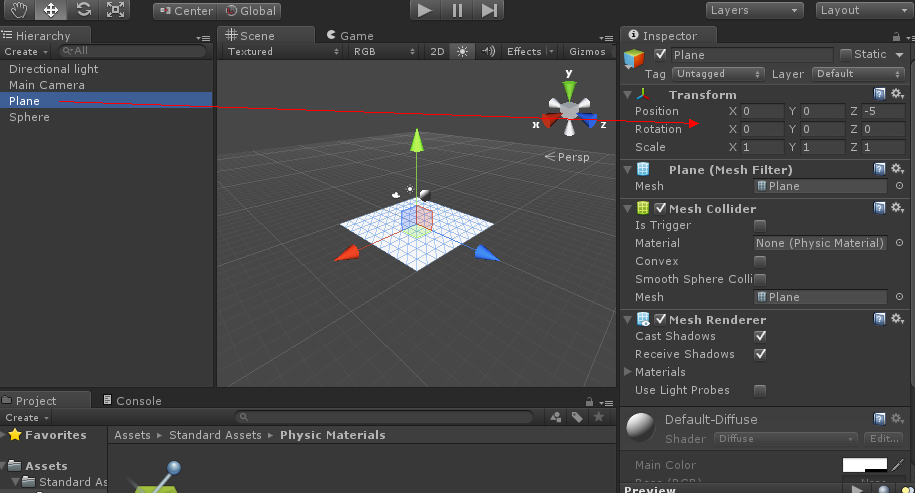915x493 pixels.
Task: Click the Gizmos button
Action: pyautogui.click(x=587, y=52)
